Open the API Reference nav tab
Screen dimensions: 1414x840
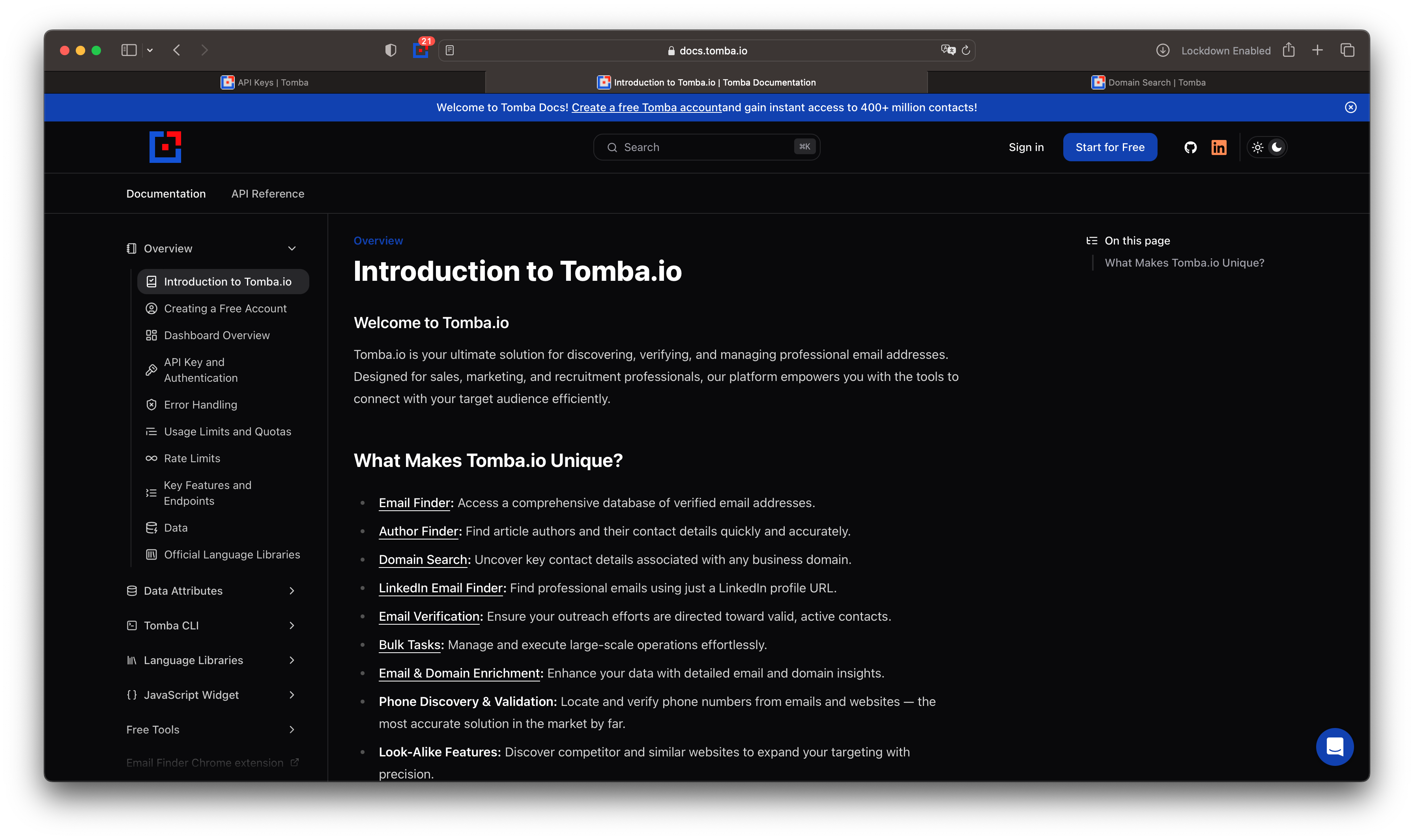[268, 194]
